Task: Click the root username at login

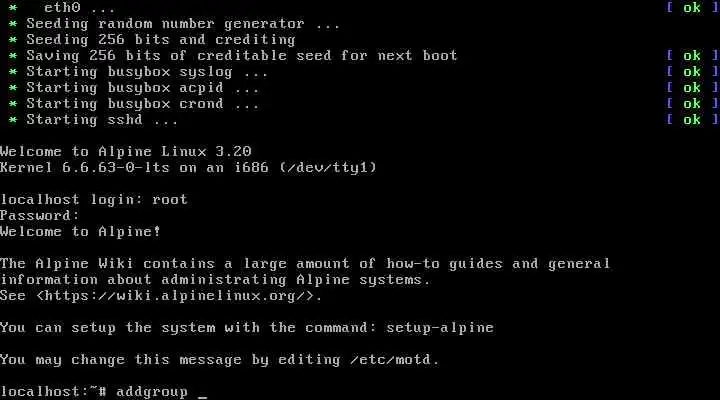Action: point(170,199)
